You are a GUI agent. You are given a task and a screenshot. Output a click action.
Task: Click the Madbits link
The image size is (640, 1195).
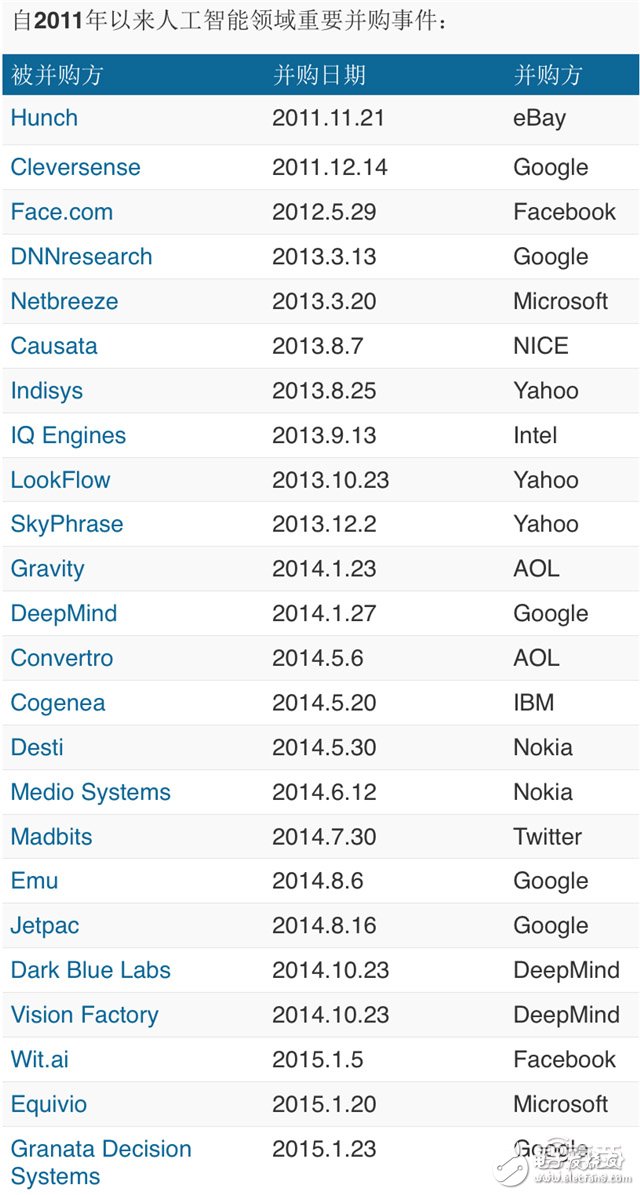(x=51, y=837)
